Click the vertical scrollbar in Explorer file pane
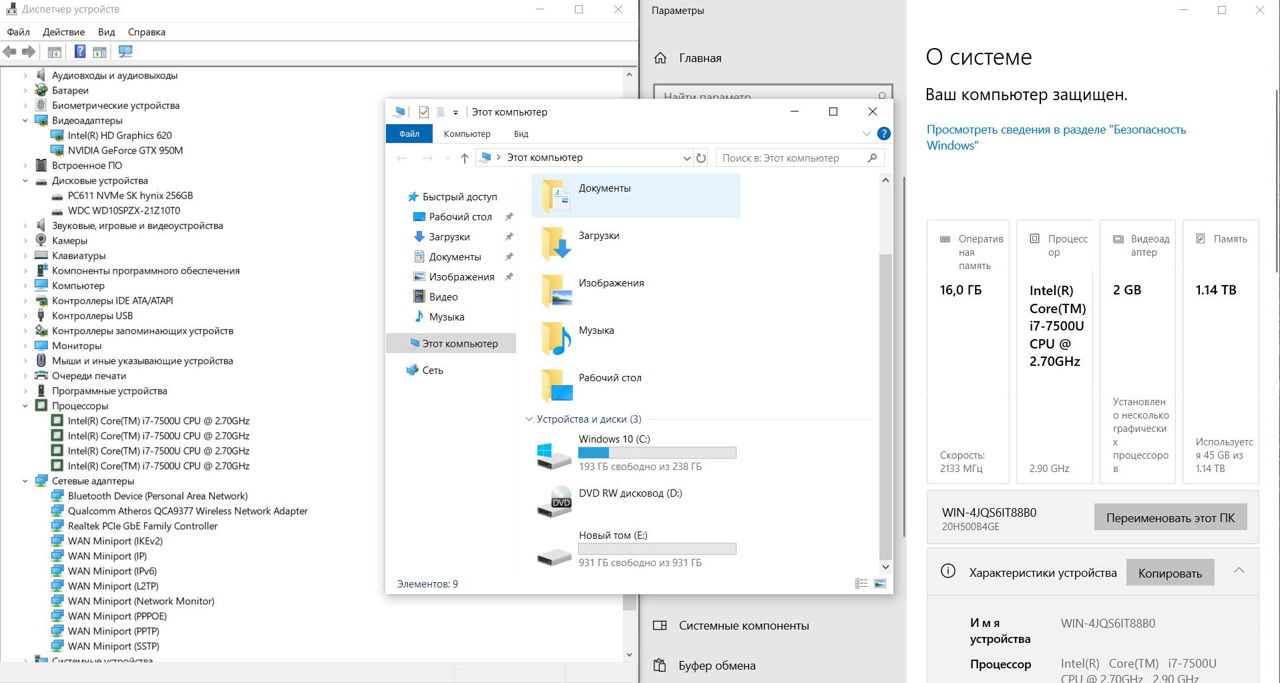Screen dimensions: 1280x683 (883, 400)
